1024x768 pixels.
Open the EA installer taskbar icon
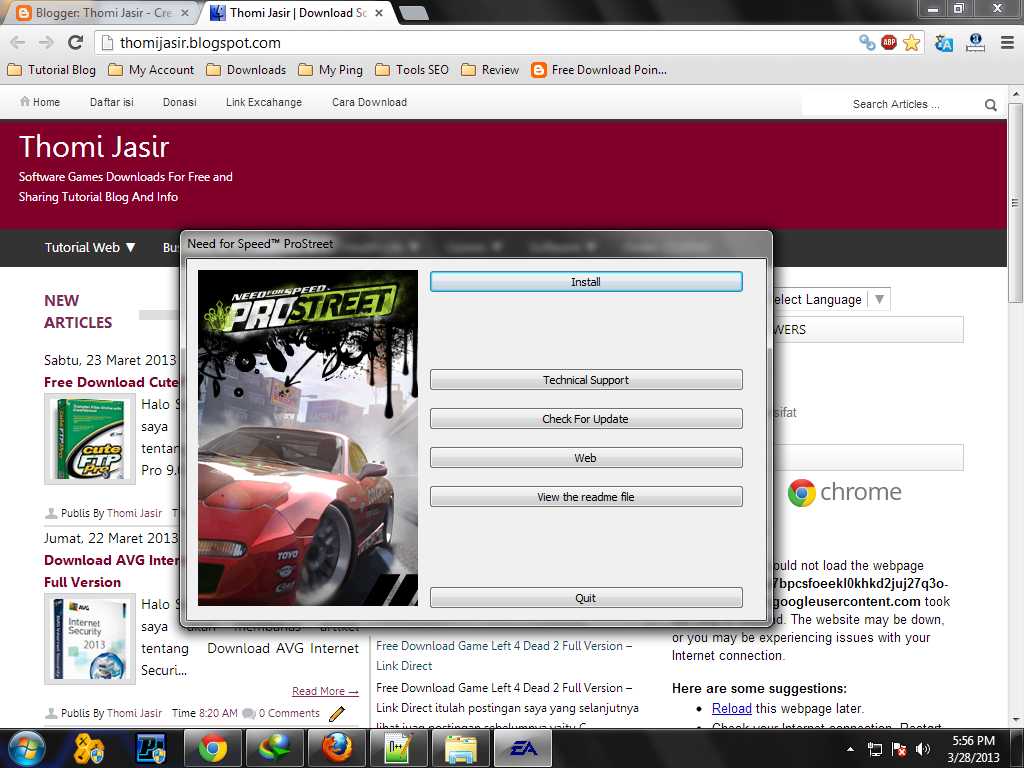[x=522, y=748]
